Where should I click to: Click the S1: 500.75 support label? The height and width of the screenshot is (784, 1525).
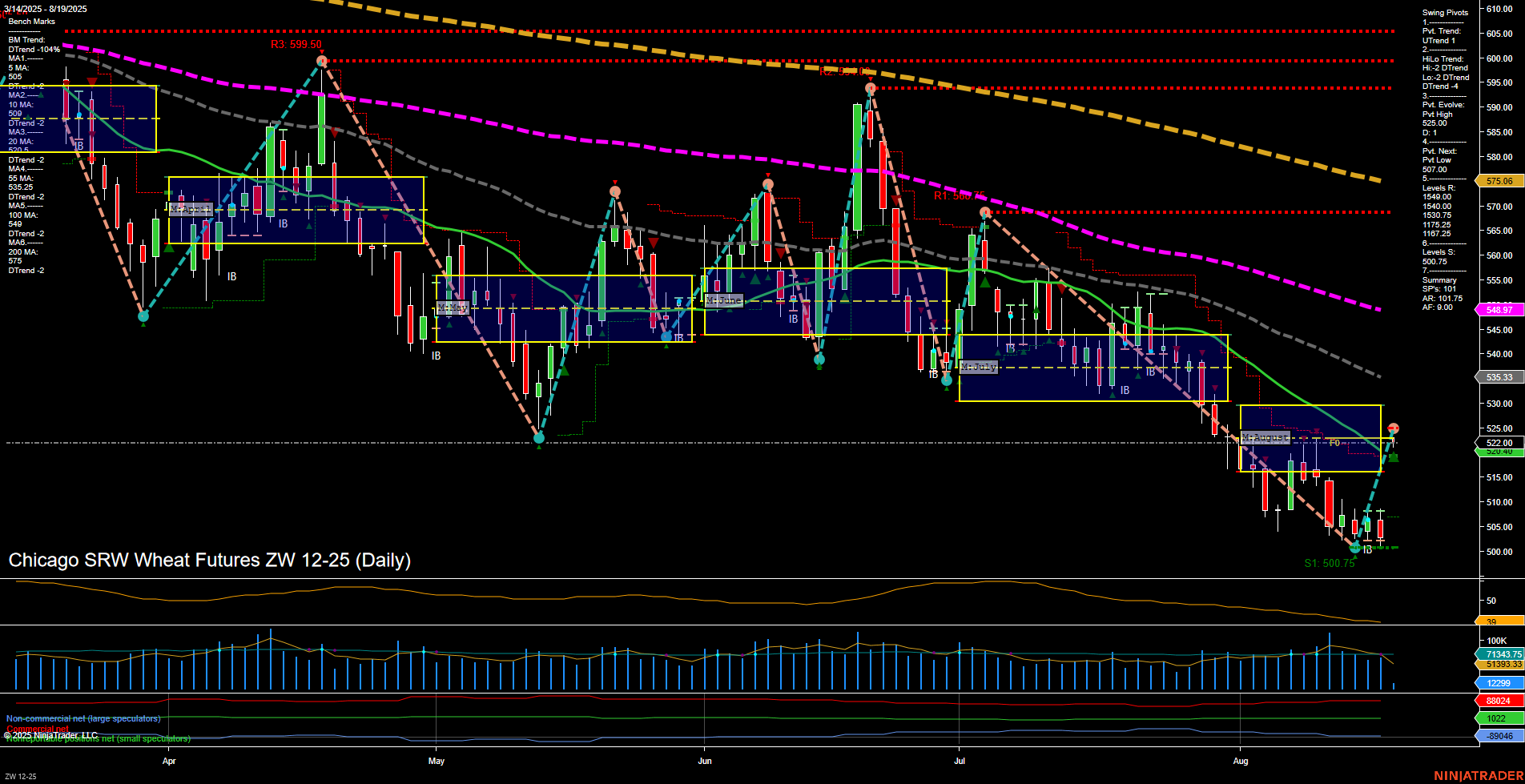point(1331,562)
